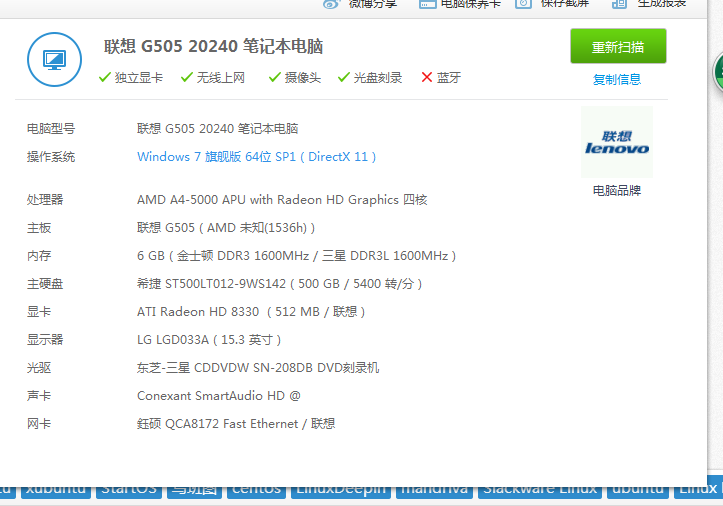Click optical drive text 东芝-三星 CDDVDW SN-208DB
The height and width of the screenshot is (506, 723).
pyautogui.click(x=258, y=368)
